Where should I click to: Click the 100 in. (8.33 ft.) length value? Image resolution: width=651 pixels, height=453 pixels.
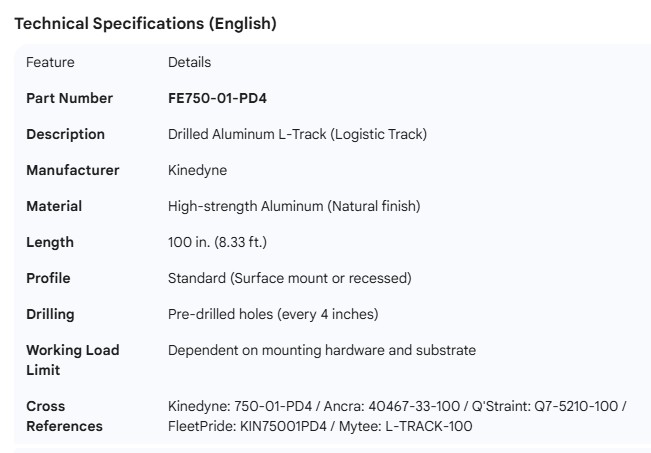click(x=217, y=242)
